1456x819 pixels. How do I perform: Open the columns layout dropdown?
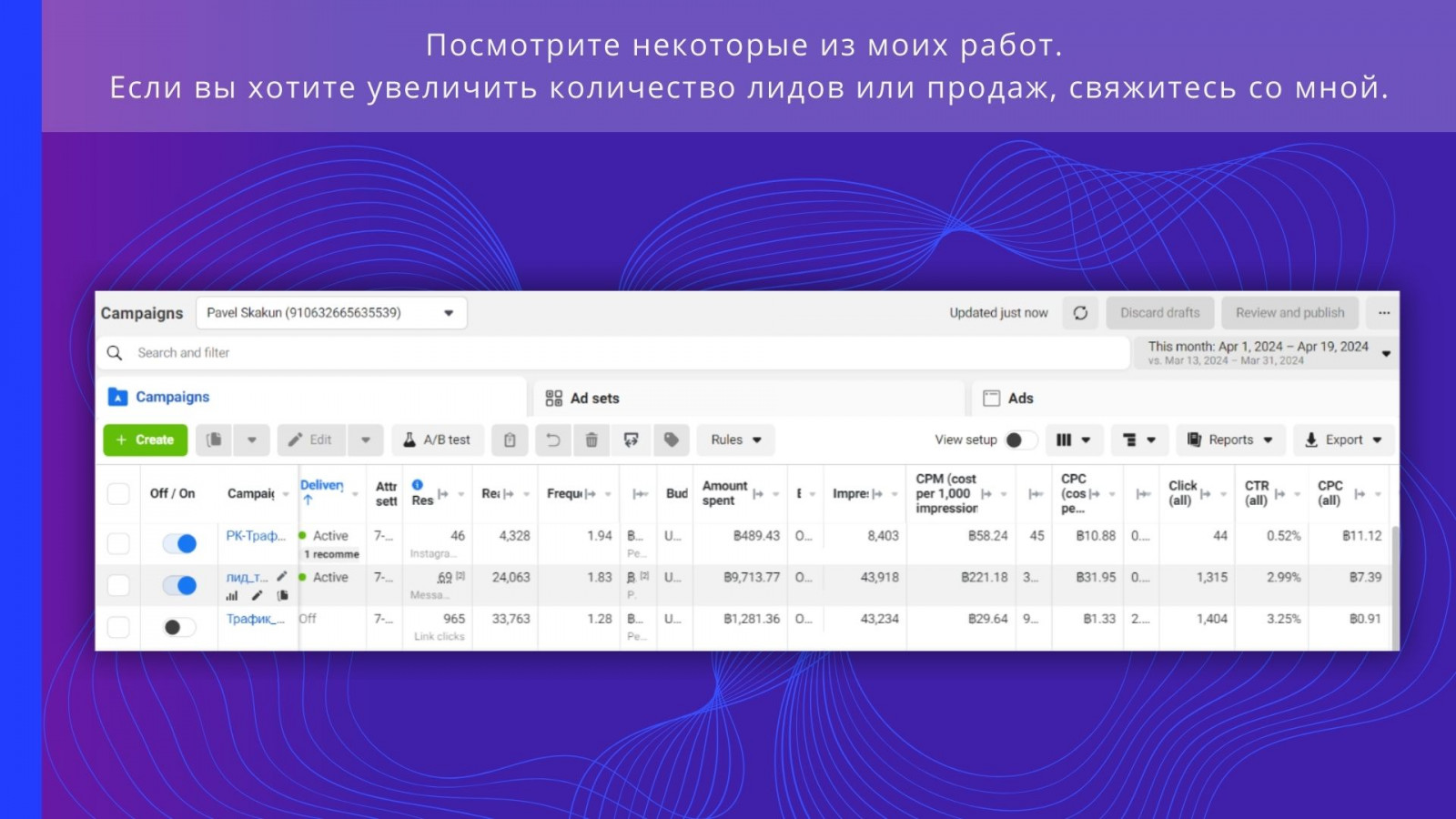[1074, 440]
